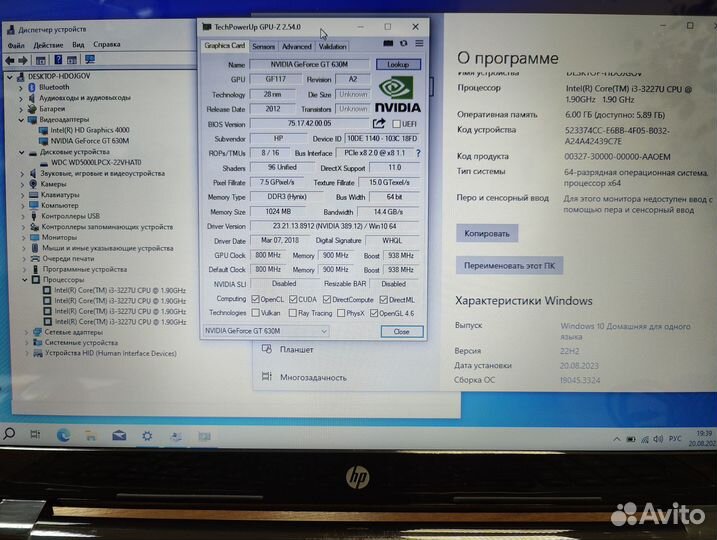
Task: Toggle CUDA checkbox
Action: click(293, 299)
